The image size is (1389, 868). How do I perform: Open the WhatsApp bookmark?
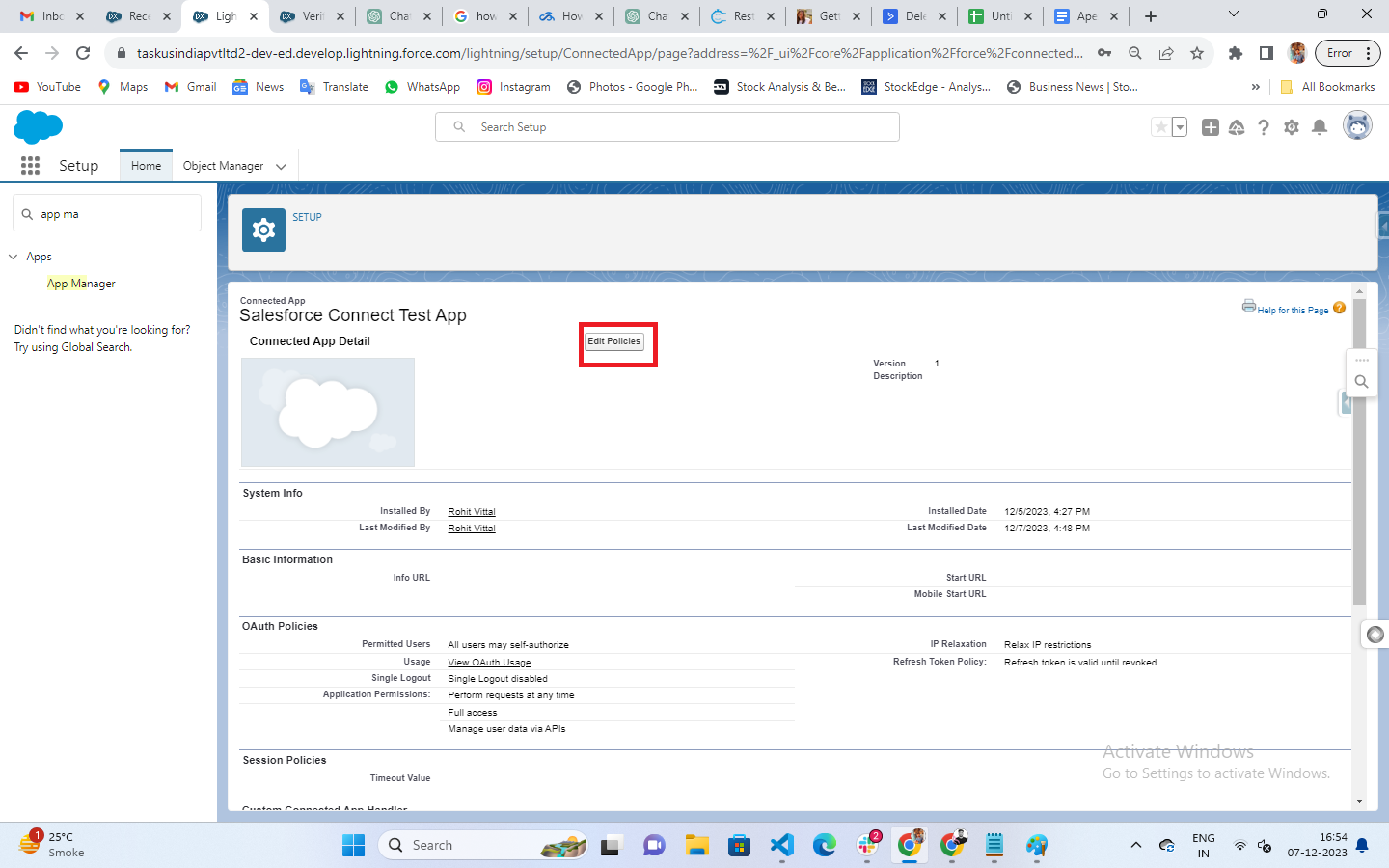[x=422, y=87]
